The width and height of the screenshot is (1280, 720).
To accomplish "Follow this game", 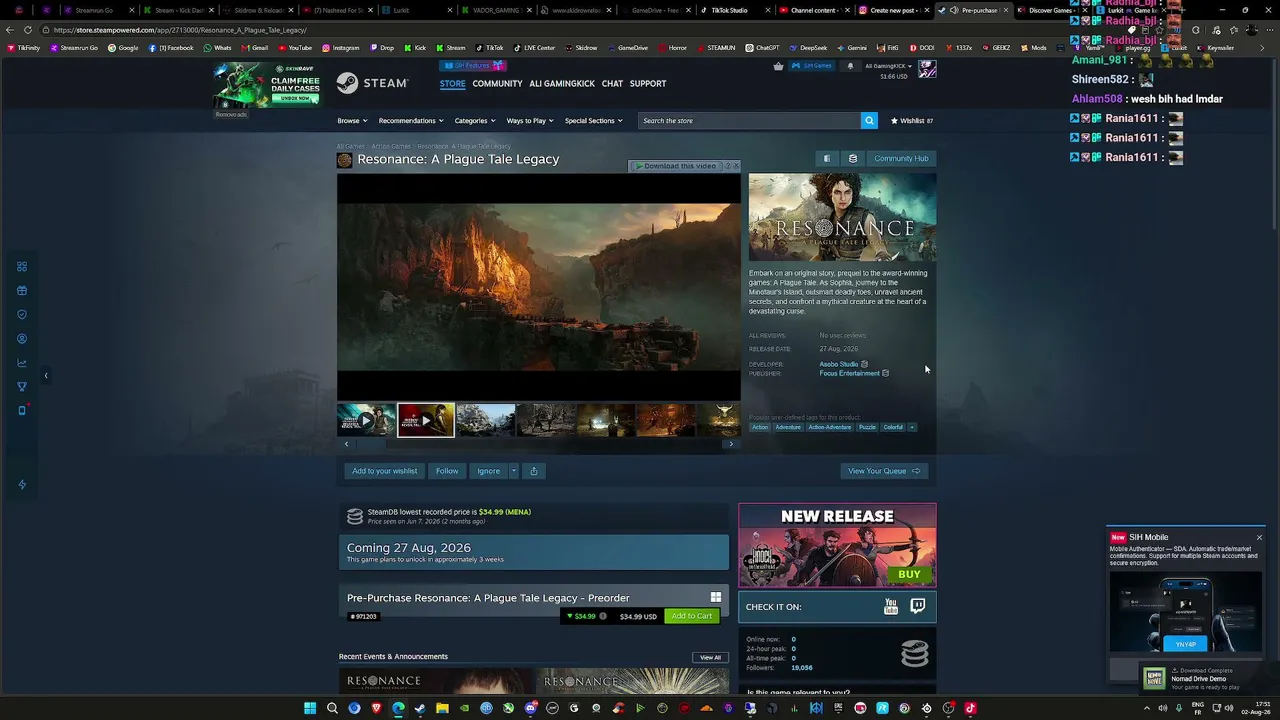I will tap(447, 471).
